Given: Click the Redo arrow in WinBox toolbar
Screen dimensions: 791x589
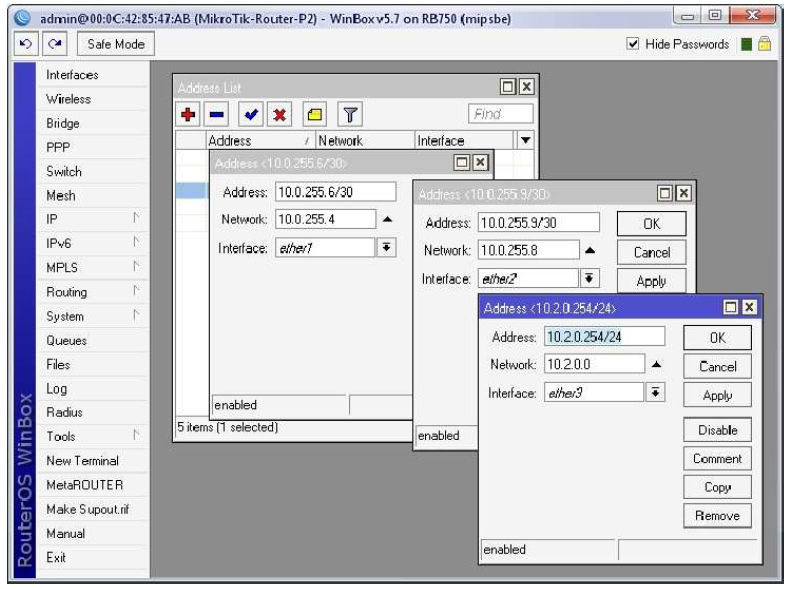Looking at the screenshot, I should pyautogui.click(x=55, y=44).
